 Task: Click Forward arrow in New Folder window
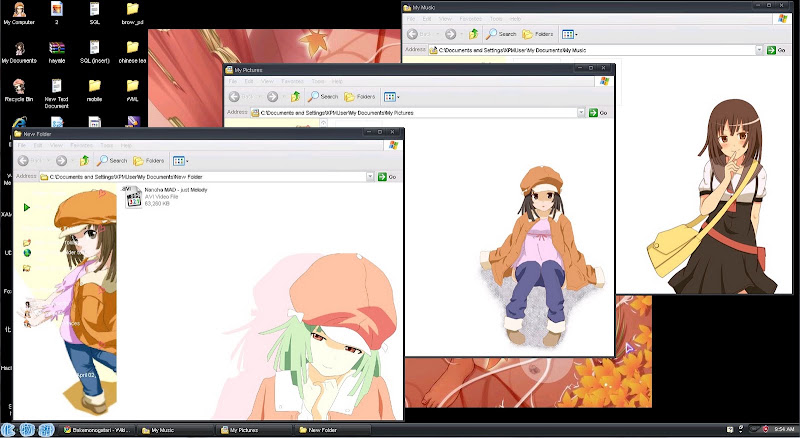point(61,161)
